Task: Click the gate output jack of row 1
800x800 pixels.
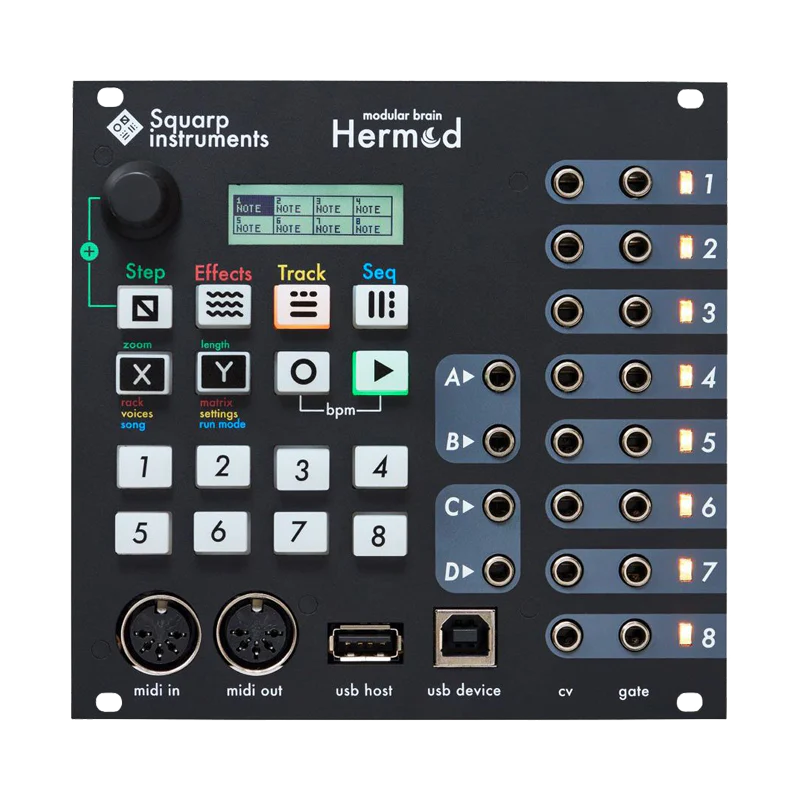Action: coord(636,182)
